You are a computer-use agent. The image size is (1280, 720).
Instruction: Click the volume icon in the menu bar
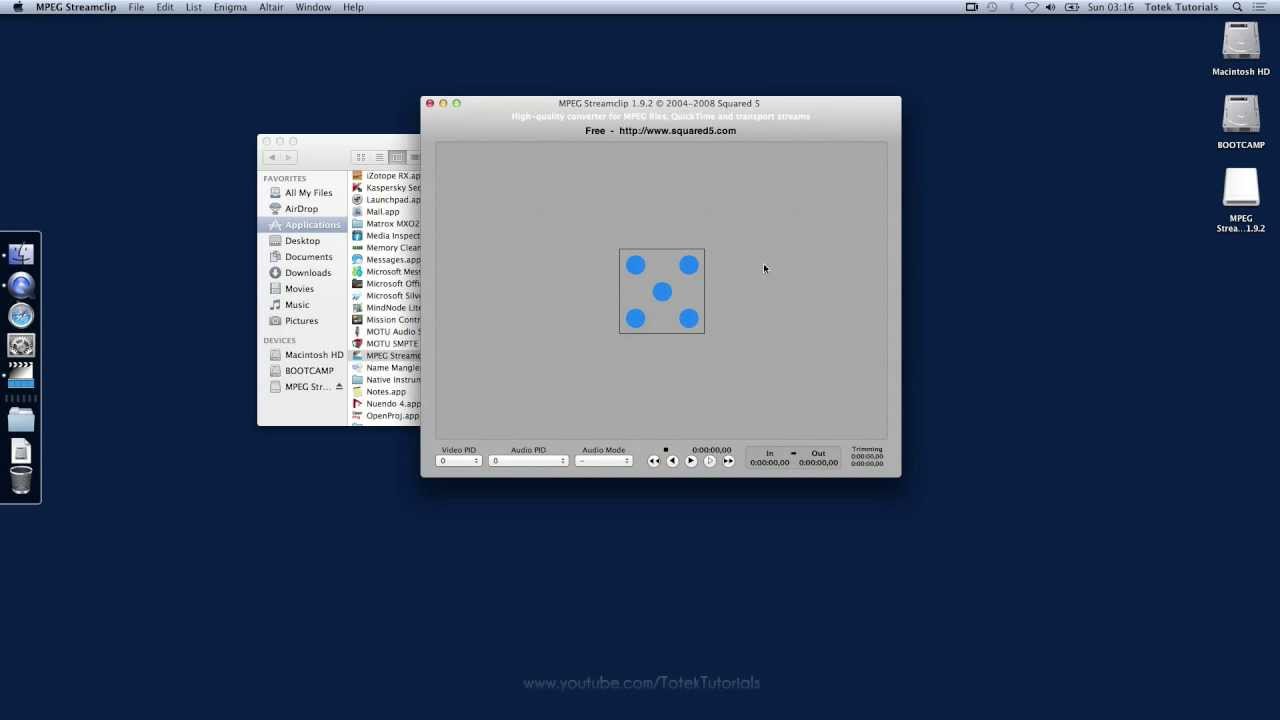pos(1050,7)
